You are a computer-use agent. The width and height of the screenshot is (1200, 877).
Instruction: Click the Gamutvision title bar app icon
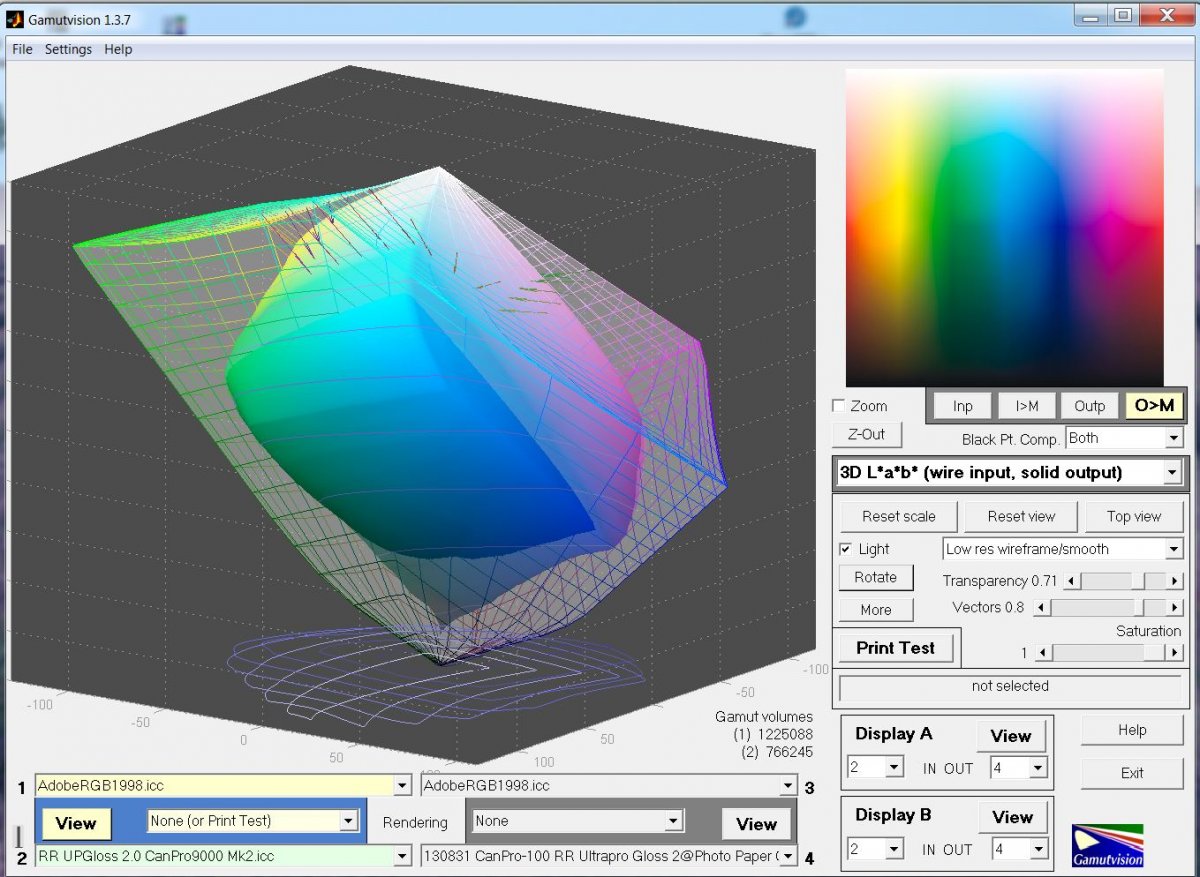pos(15,17)
